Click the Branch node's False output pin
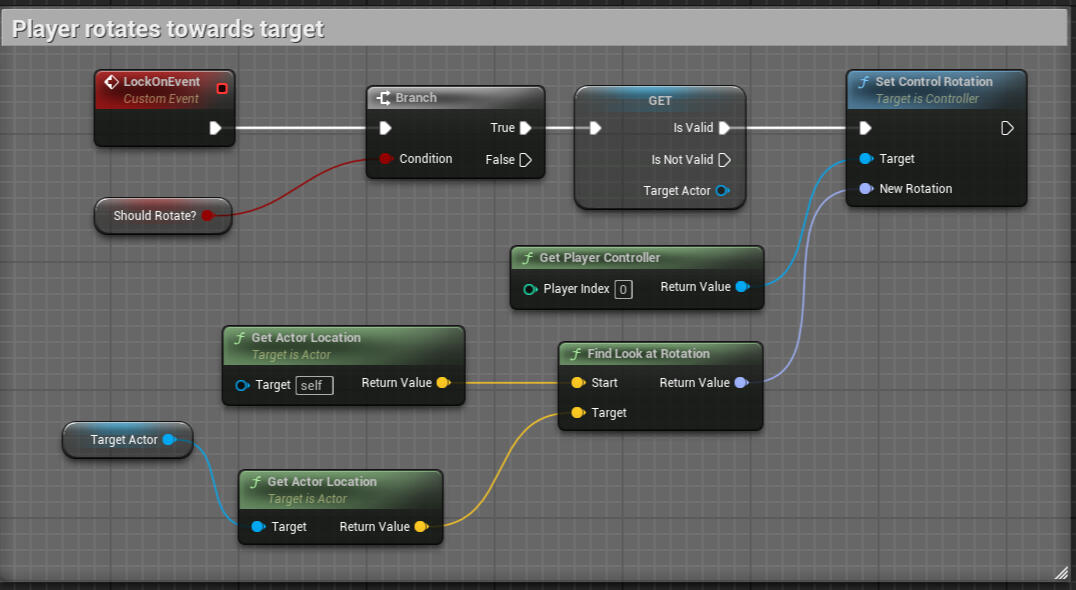Viewport: 1076px width, 590px height. (x=526, y=160)
